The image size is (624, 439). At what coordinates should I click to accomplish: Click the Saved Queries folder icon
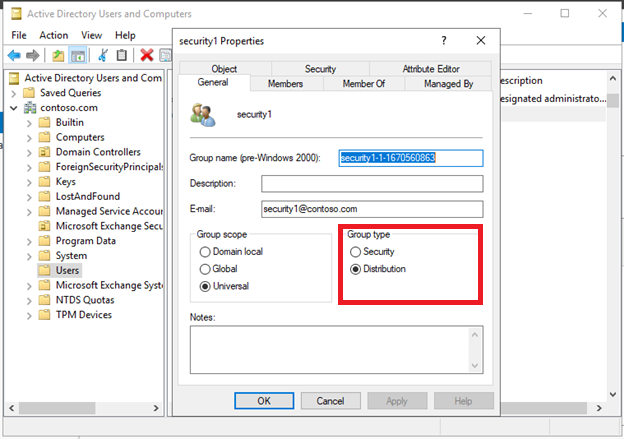pos(29,93)
